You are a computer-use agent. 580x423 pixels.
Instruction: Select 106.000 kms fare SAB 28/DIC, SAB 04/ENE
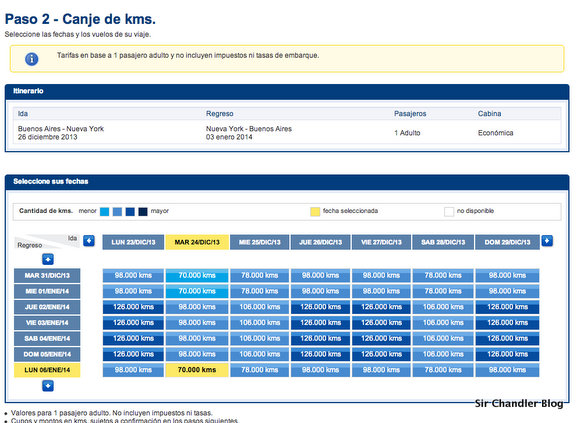pyautogui.click(x=443, y=338)
